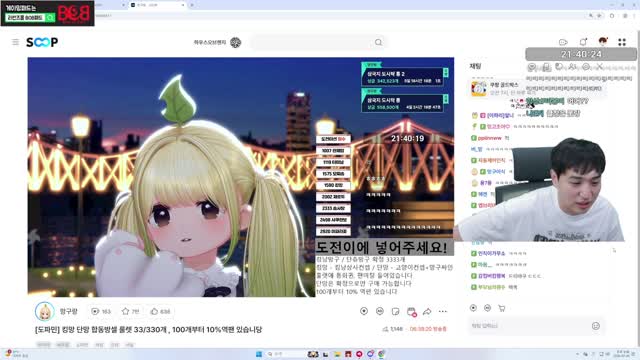640x360 pixels.
Task: Start broadcasting with the camera icon
Action: [x=563, y=42]
